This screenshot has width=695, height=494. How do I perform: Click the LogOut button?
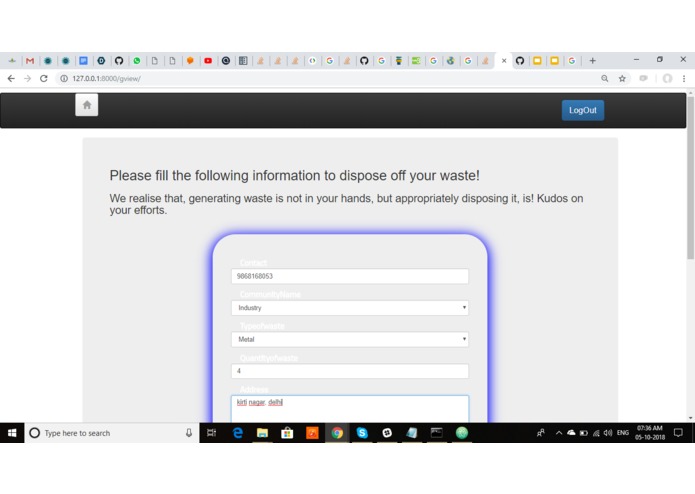582,110
